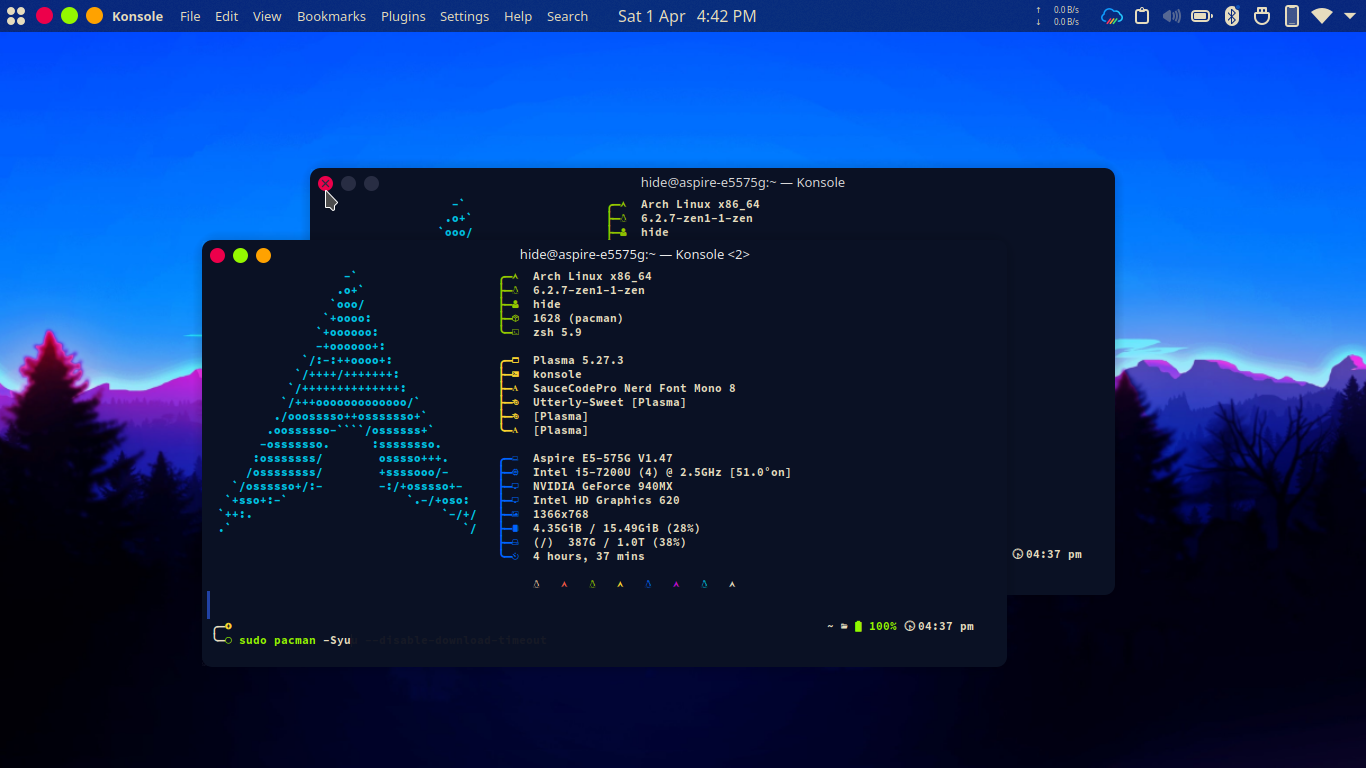Click 1628 (pacman) text
This screenshot has width=1366, height=768.
tap(578, 318)
